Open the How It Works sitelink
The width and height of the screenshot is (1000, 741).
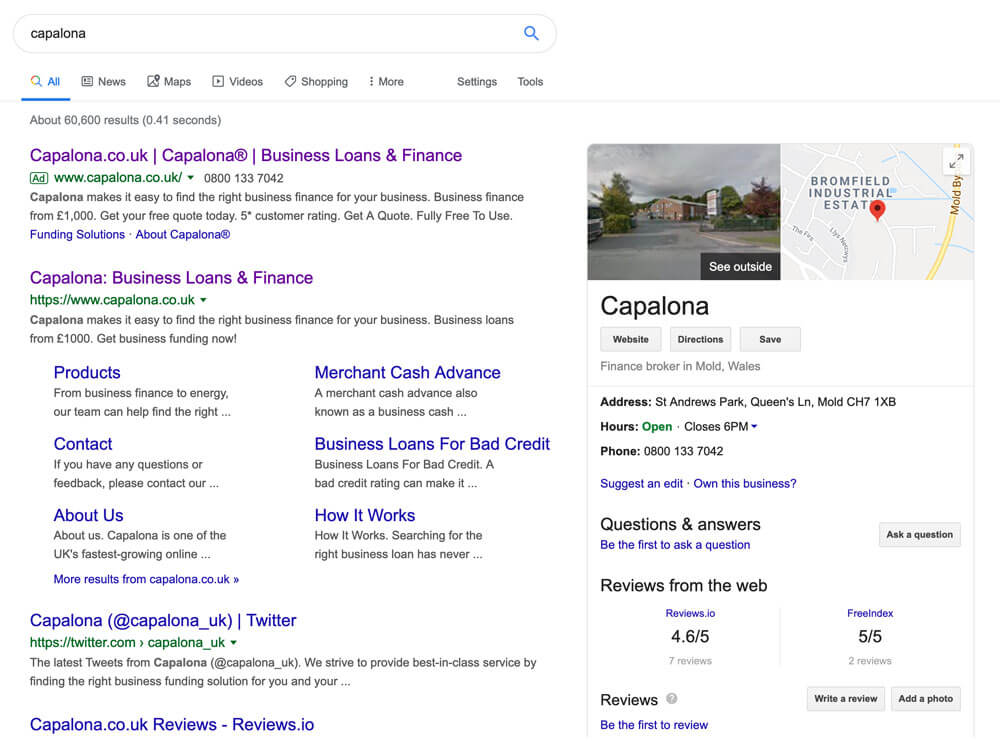[365, 515]
